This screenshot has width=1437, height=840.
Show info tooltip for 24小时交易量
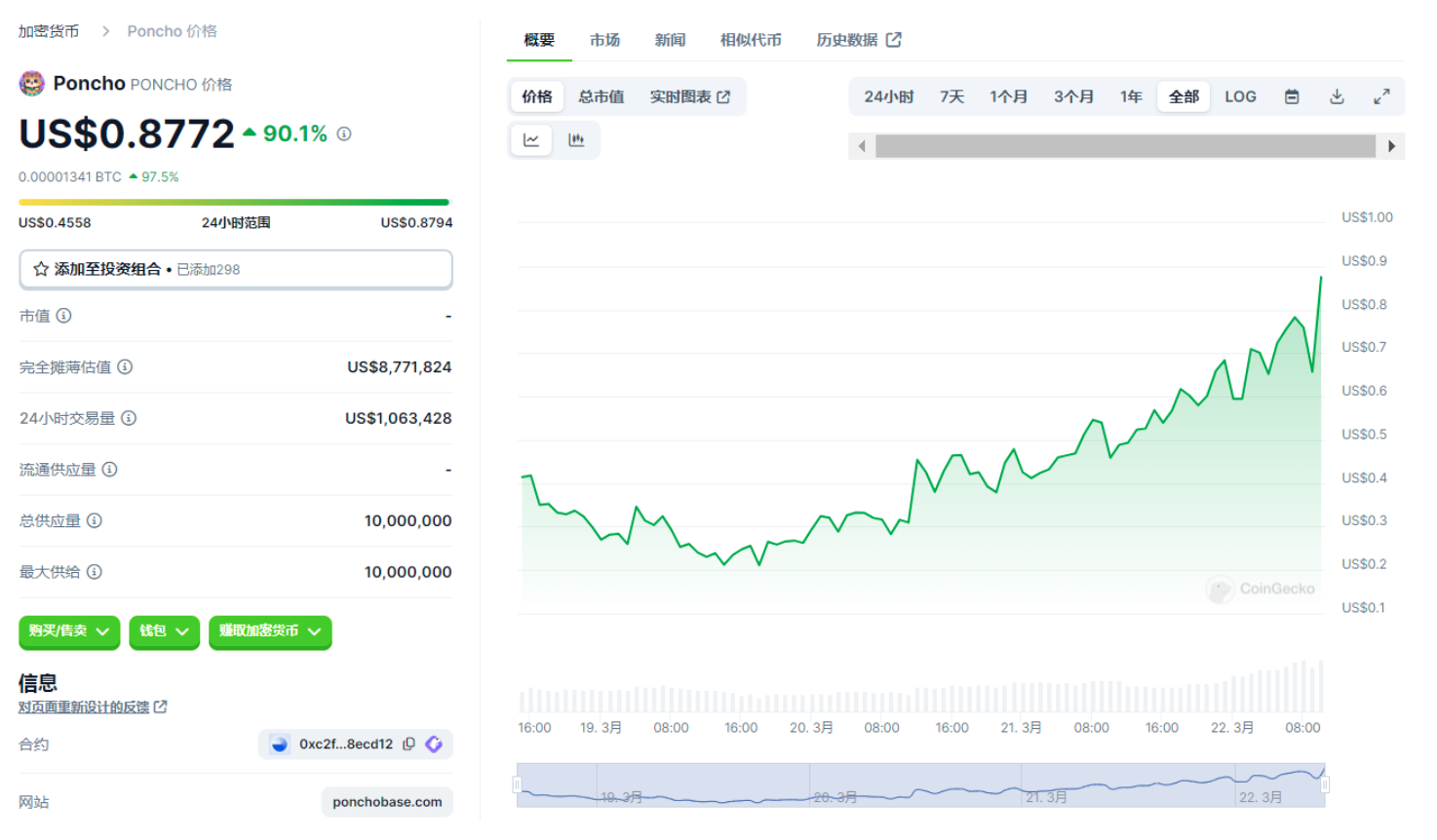click(129, 418)
